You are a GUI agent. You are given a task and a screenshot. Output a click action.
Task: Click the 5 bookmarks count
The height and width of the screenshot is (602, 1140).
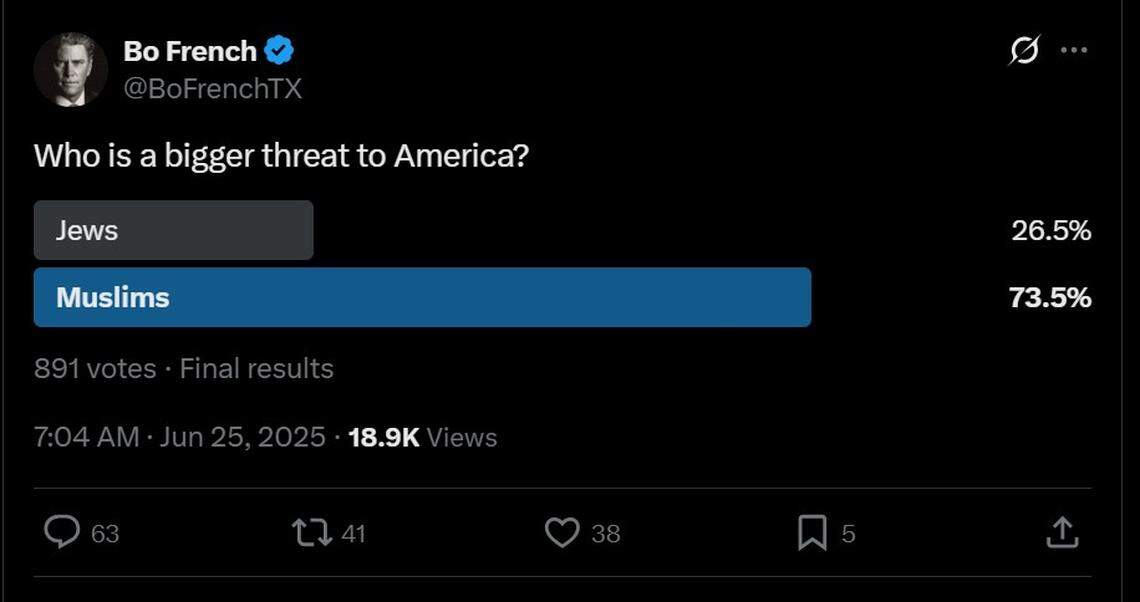pos(848,534)
